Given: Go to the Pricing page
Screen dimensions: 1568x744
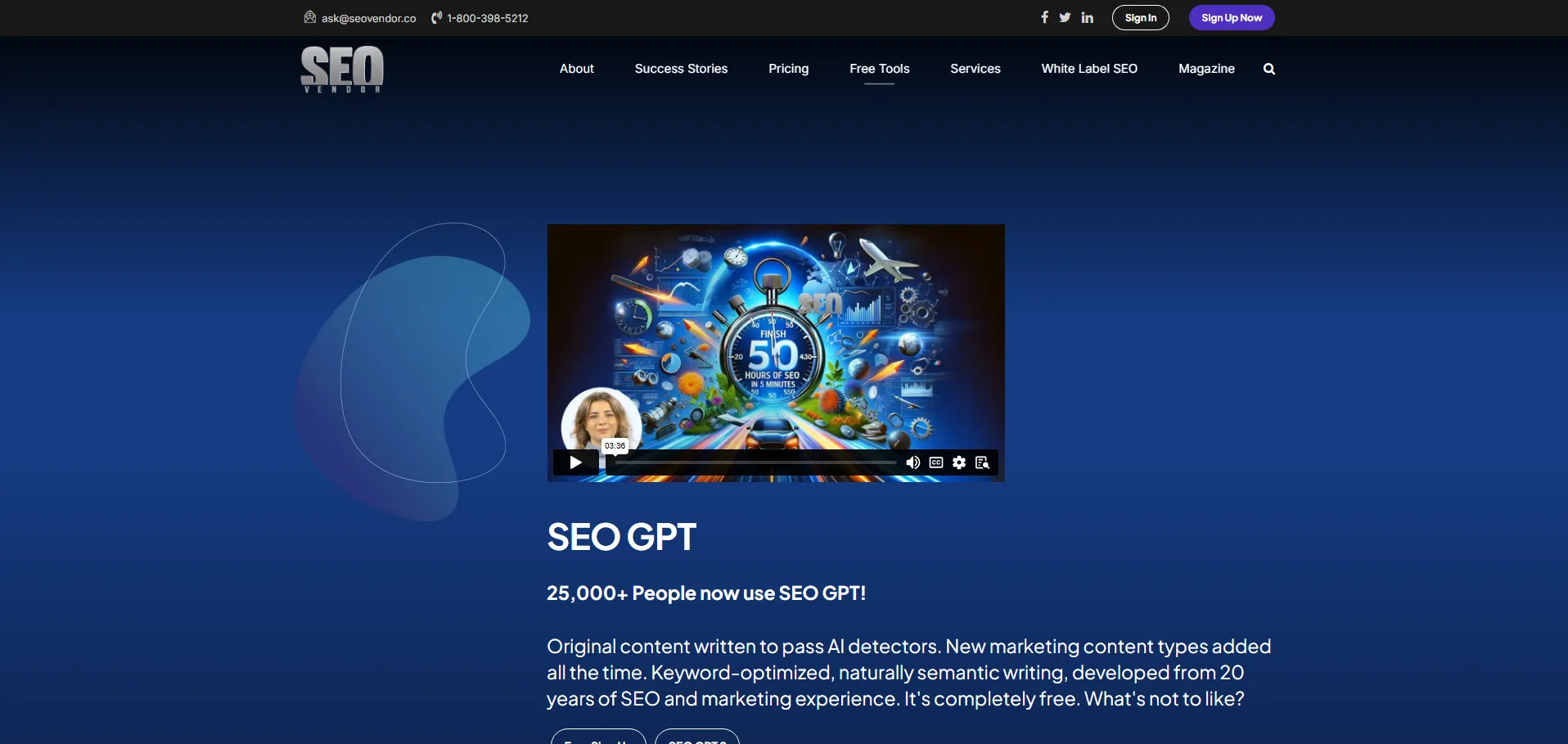Looking at the screenshot, I should coord(788,69).
